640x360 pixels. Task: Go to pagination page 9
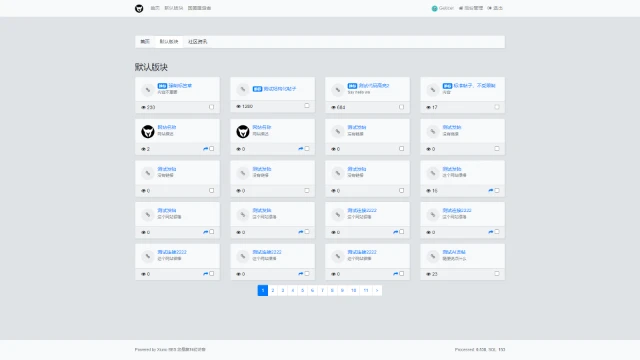tap(342, 290)
